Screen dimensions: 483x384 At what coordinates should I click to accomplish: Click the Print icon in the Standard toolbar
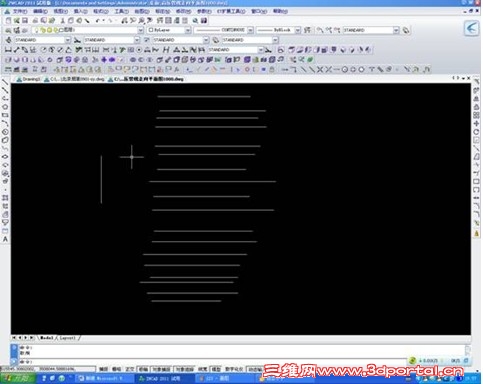pyautogui.click(x=36, y=21)
